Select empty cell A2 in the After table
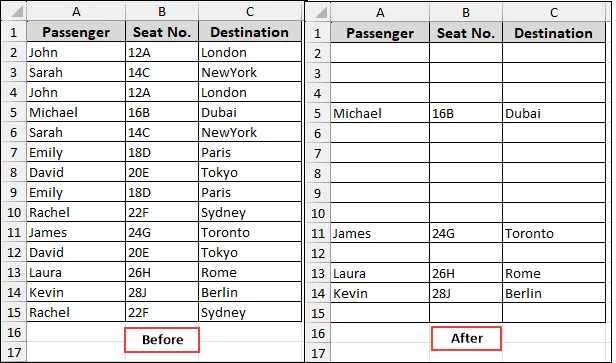The height and width of the screenshot is (363, 616). click(380, 53)
